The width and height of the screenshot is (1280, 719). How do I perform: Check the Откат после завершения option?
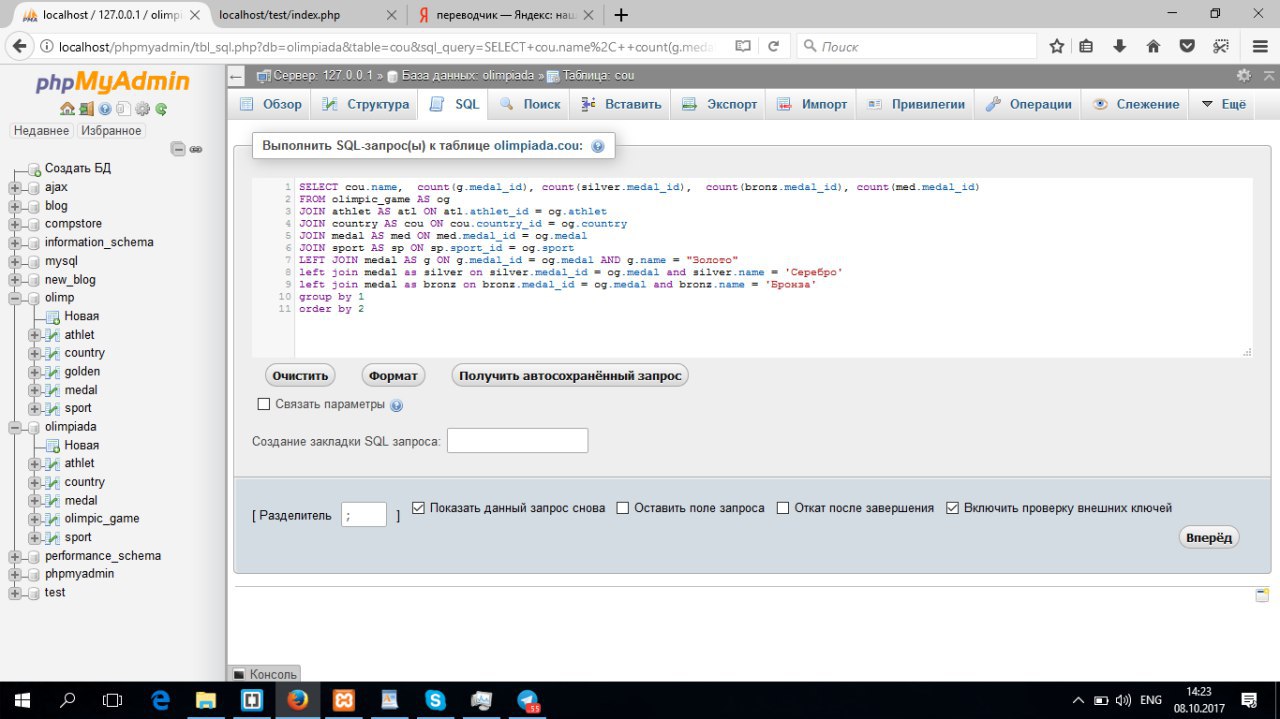click(x=783, y=508)
